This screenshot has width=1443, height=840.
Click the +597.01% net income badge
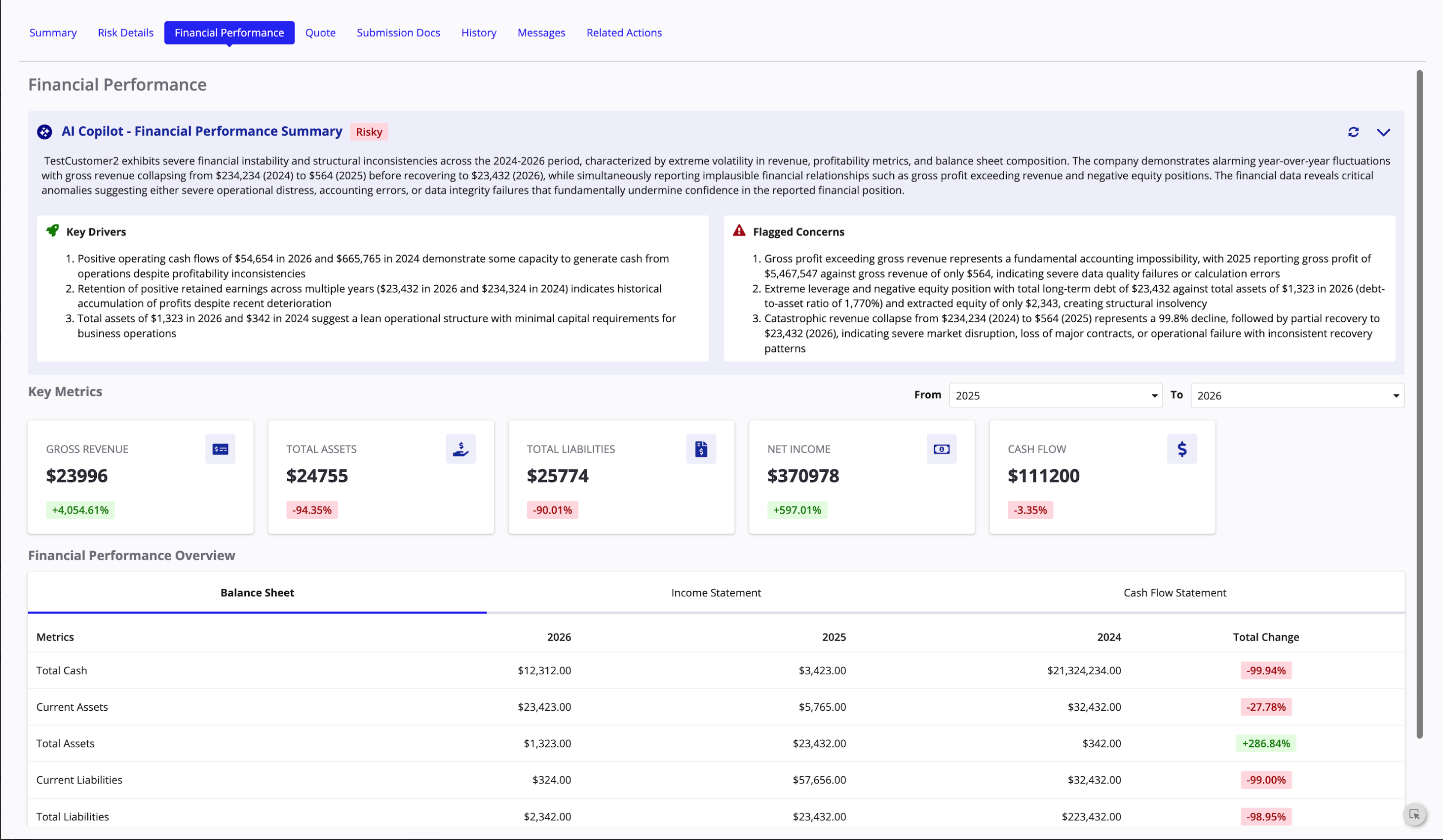point(797,510)
